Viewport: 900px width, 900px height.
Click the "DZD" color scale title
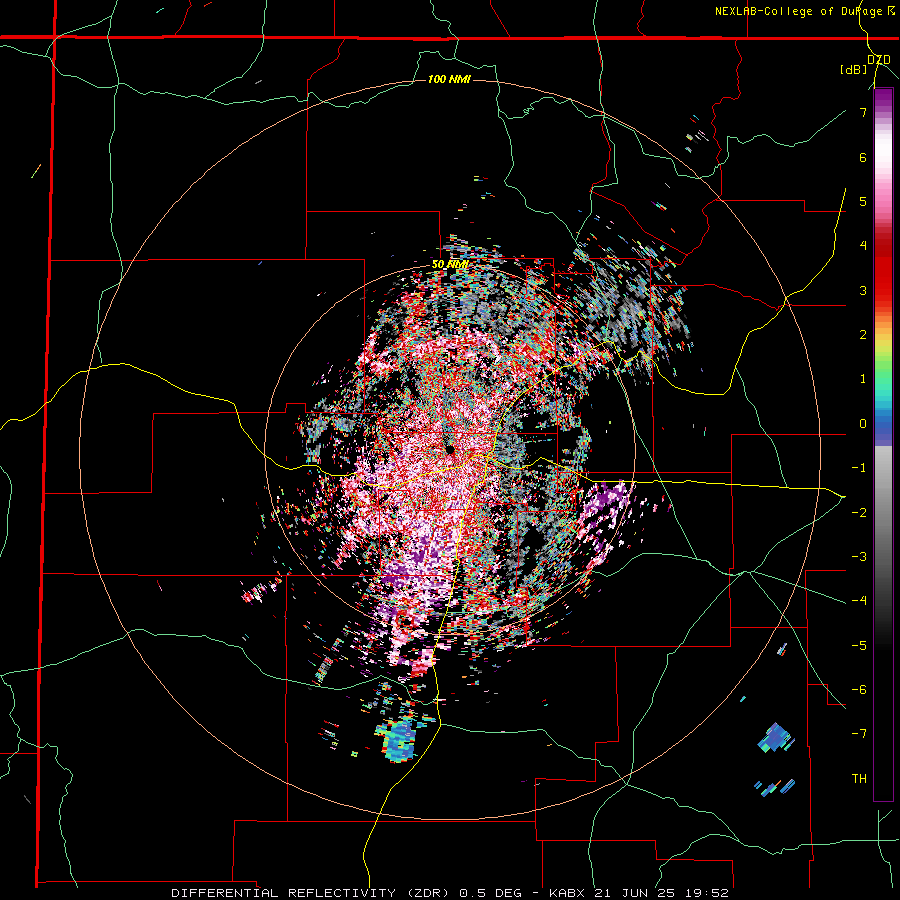click(879, 59)
